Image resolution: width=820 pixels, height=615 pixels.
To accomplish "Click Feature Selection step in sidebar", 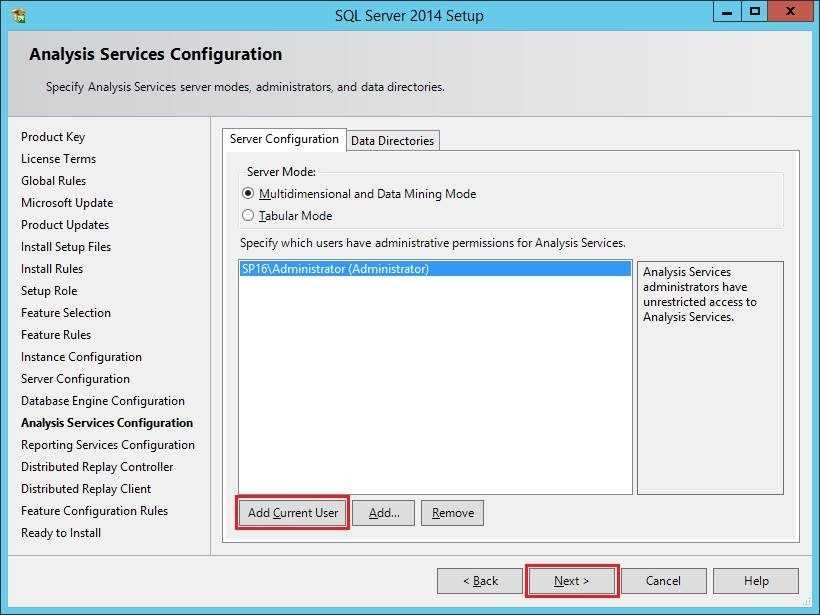I will tap(66, 313).
